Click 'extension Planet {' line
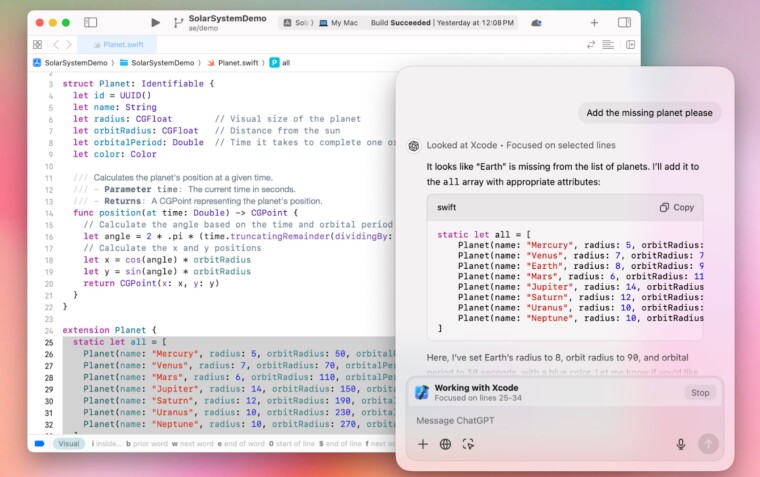 tap(110, 330)
